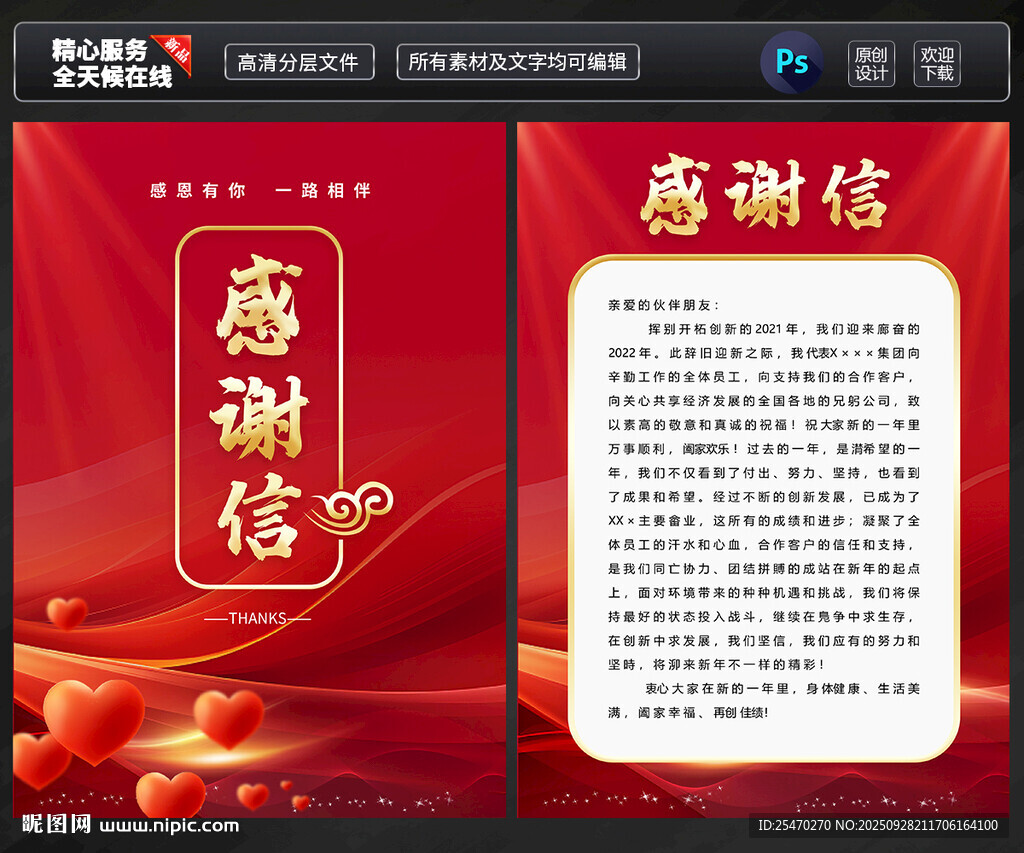Click the 亲爱的伙伴朋友 greeting line
This screenshot has height=853, width=1024.
pos(663,305)
